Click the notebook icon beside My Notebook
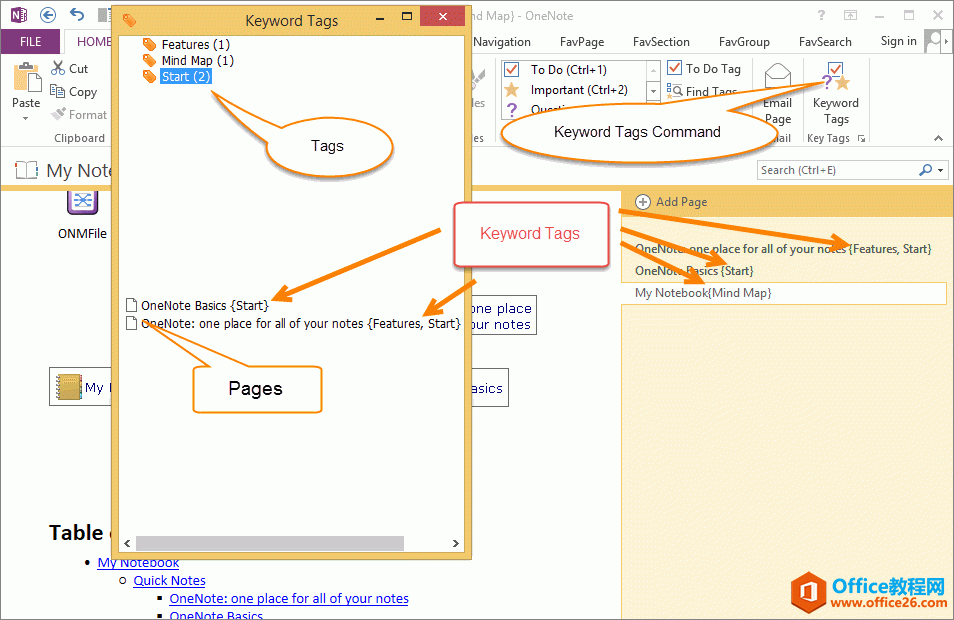954x620 pixels. tap(68, 387)
